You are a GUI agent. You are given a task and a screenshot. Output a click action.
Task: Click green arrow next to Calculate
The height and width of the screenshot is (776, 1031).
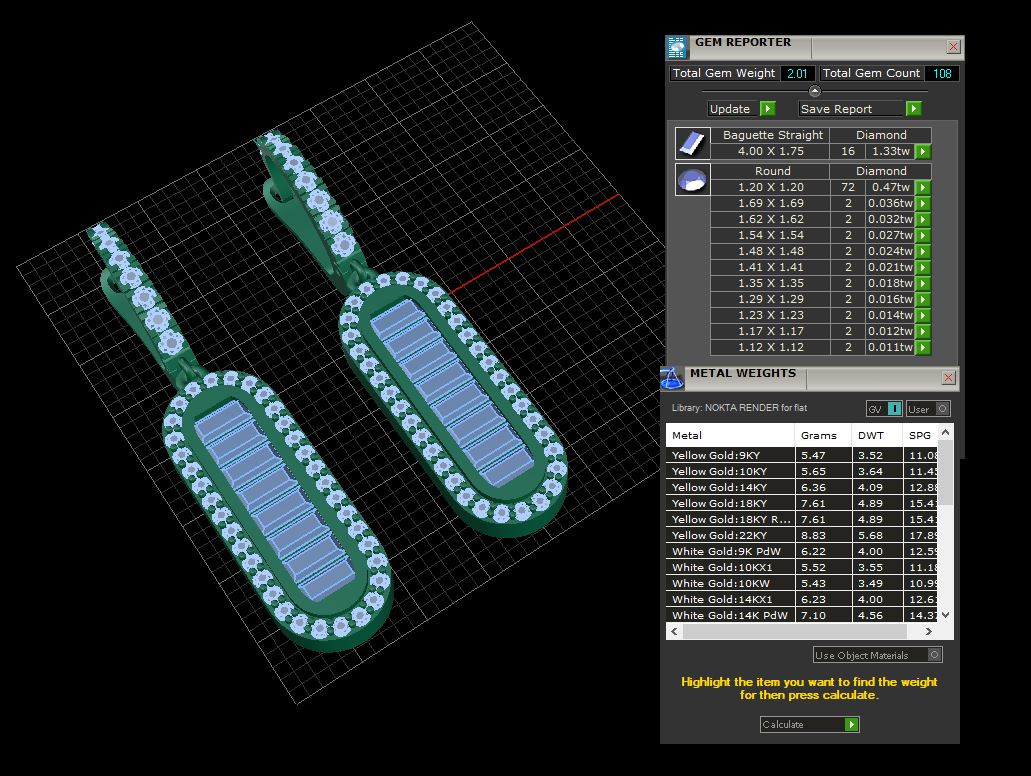coord(851,724)
